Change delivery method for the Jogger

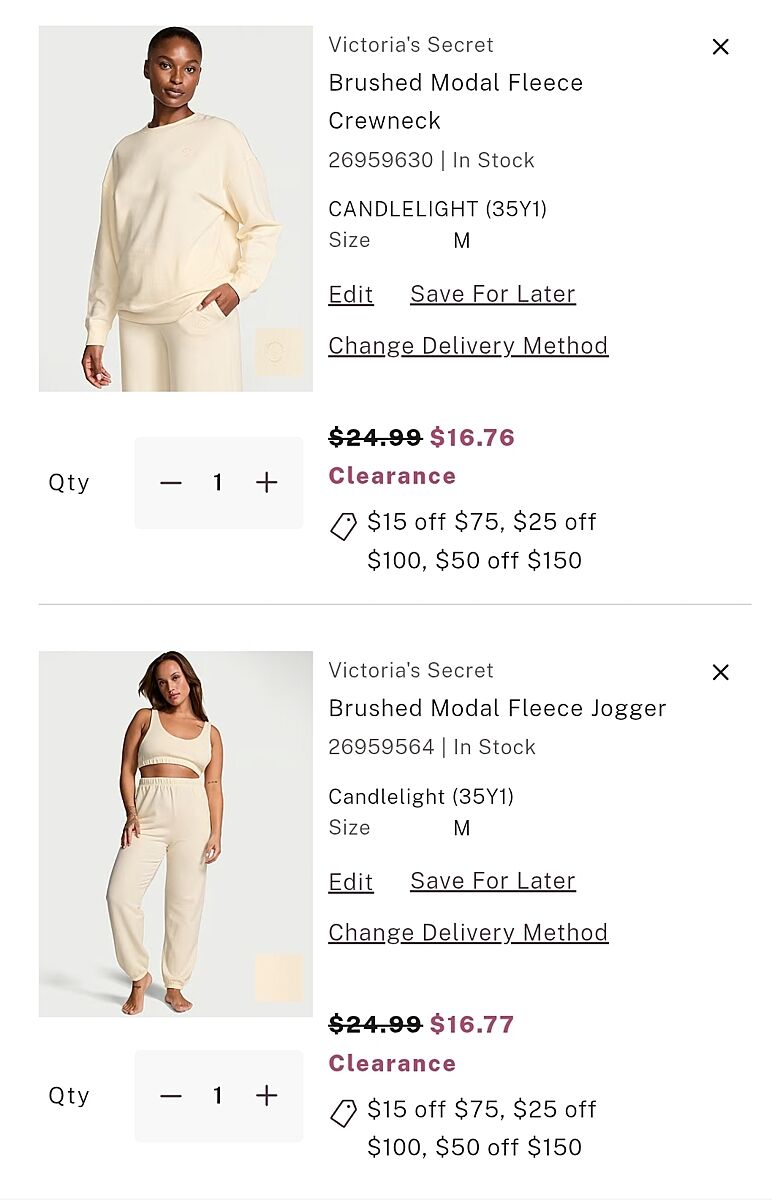(468, 933)
